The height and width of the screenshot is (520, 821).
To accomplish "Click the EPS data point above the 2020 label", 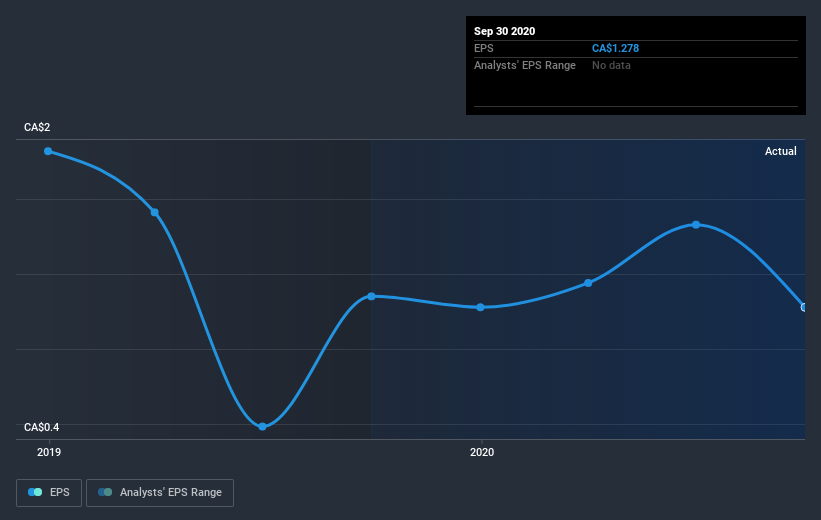I will coord(481,307).
